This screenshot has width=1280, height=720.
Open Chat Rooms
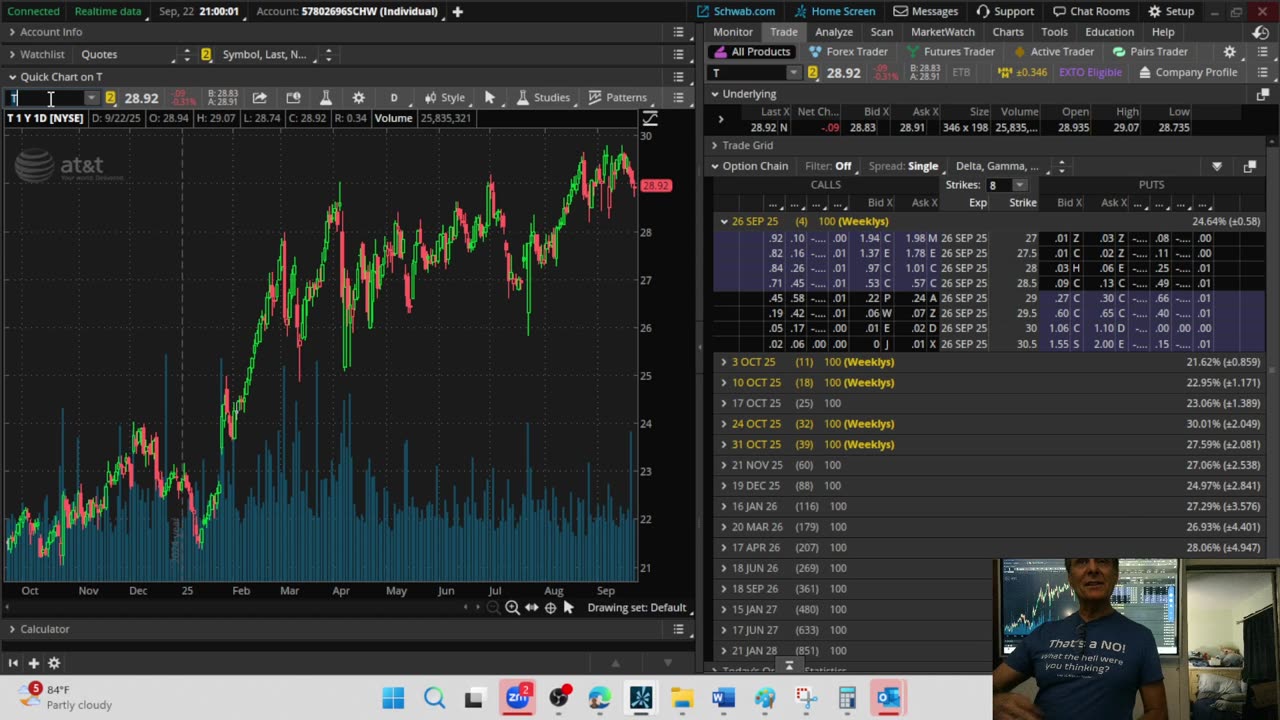[x=1091, y=11]
